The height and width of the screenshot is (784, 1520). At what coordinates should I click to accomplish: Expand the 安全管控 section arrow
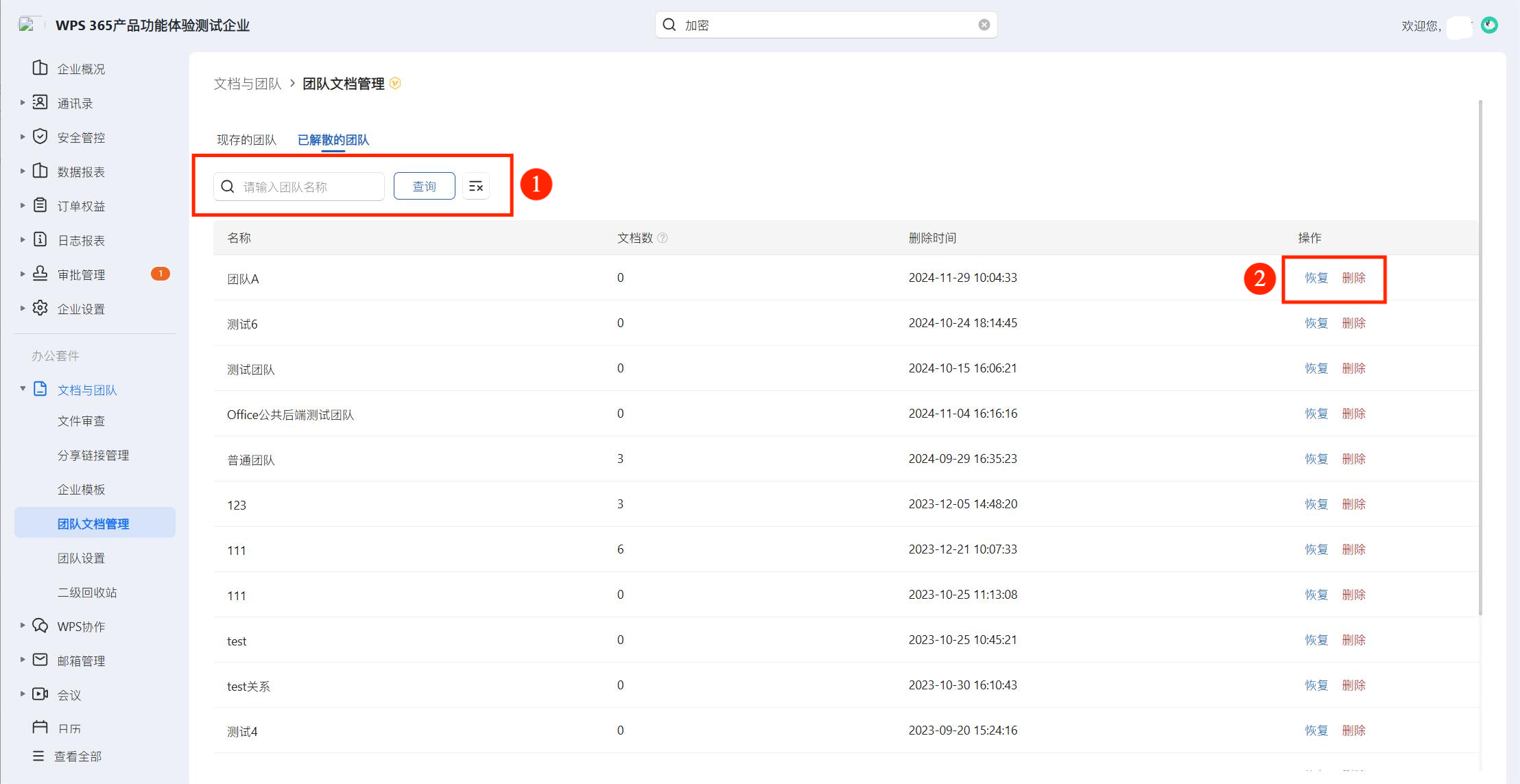23,136
